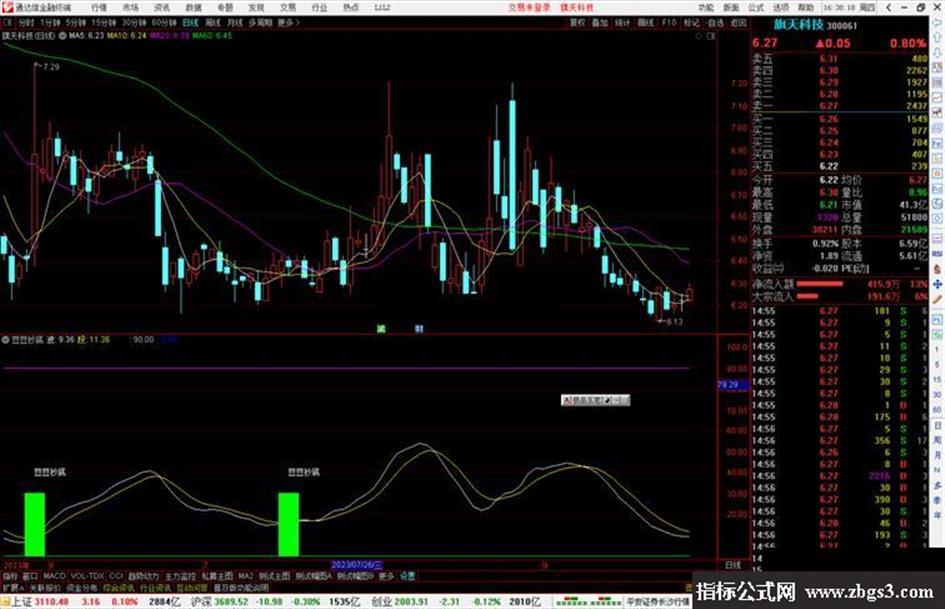
Task: Expand 更多 indicators in bottom tab bar
Action: [x=386, y=576]
